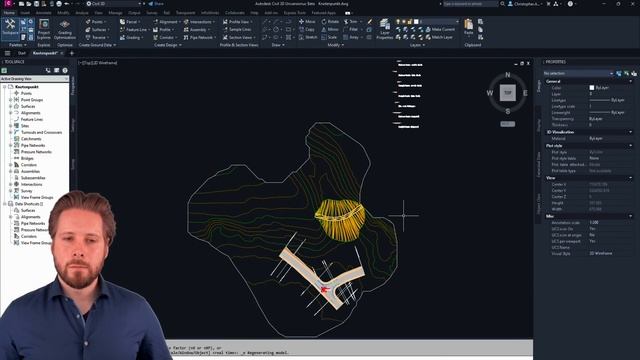The image size is (640, 360).
Task: Click the Help question mark icon
Action: [x=570, y=4]
